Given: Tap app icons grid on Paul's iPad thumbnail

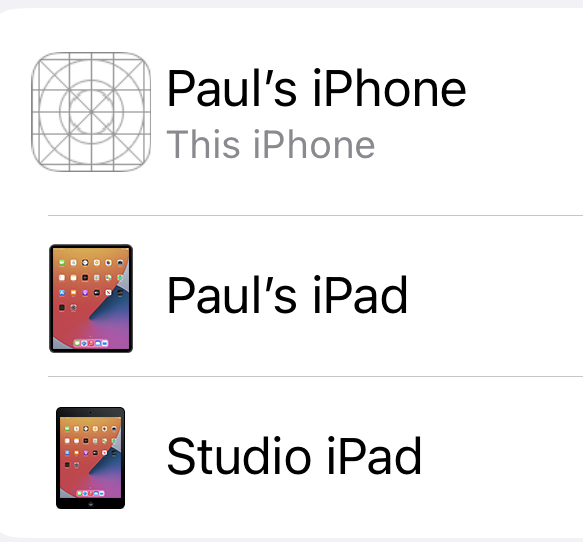Looking at the screenshot, I should (91, 285).
